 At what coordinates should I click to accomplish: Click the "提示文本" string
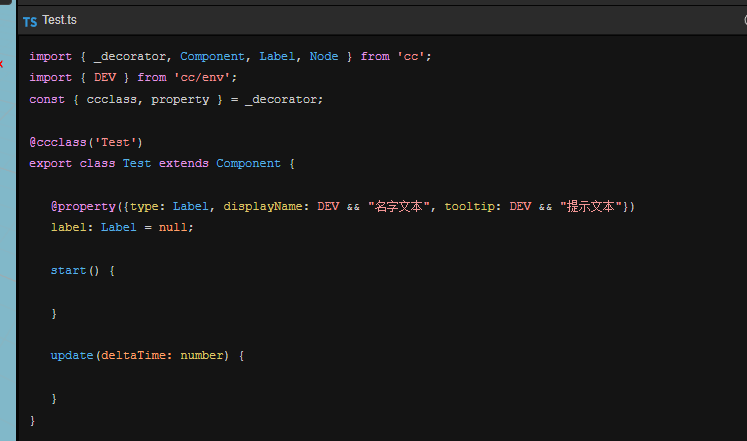pos(592,206)
